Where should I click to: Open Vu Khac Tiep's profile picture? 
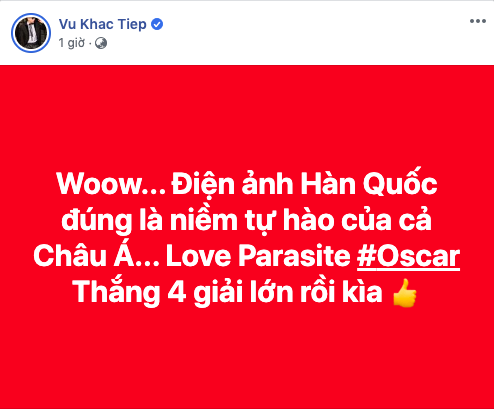point(31,33)
